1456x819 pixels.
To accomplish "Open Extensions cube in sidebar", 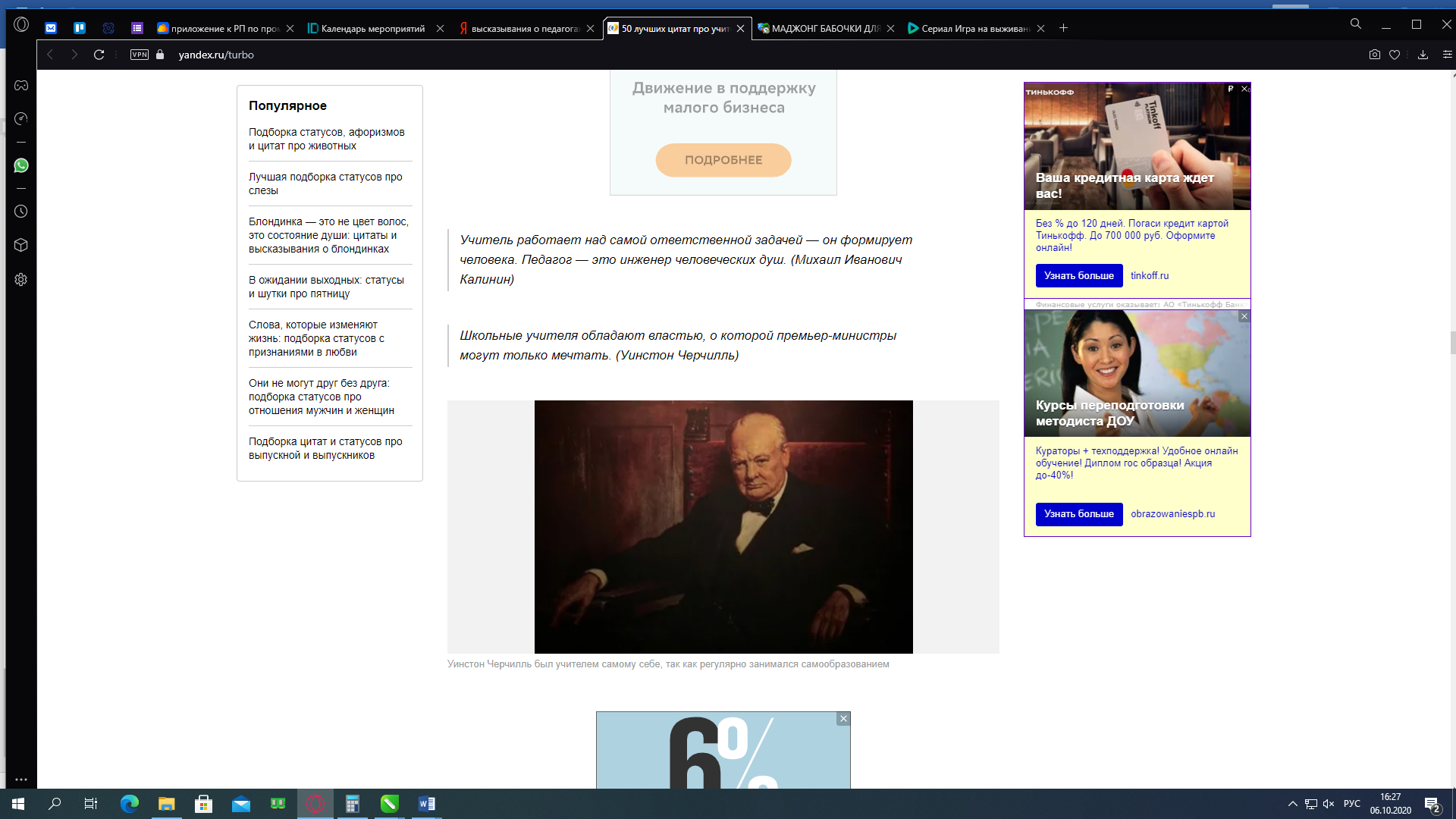I will click(21, 245).
